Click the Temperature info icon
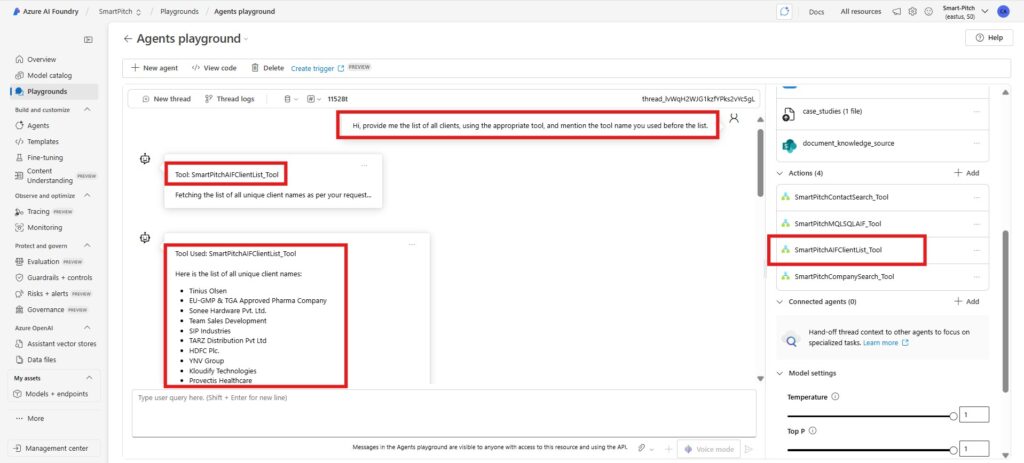 click(x=835, y=396)
